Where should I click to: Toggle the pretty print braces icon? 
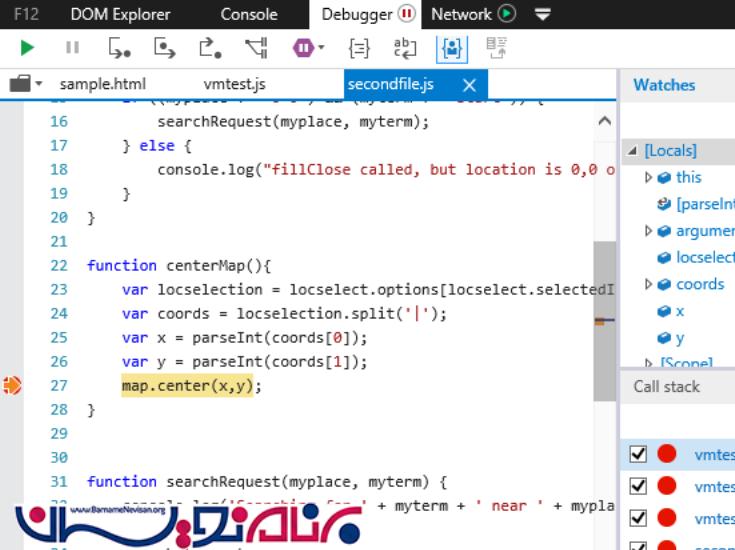tap(359, 47)
